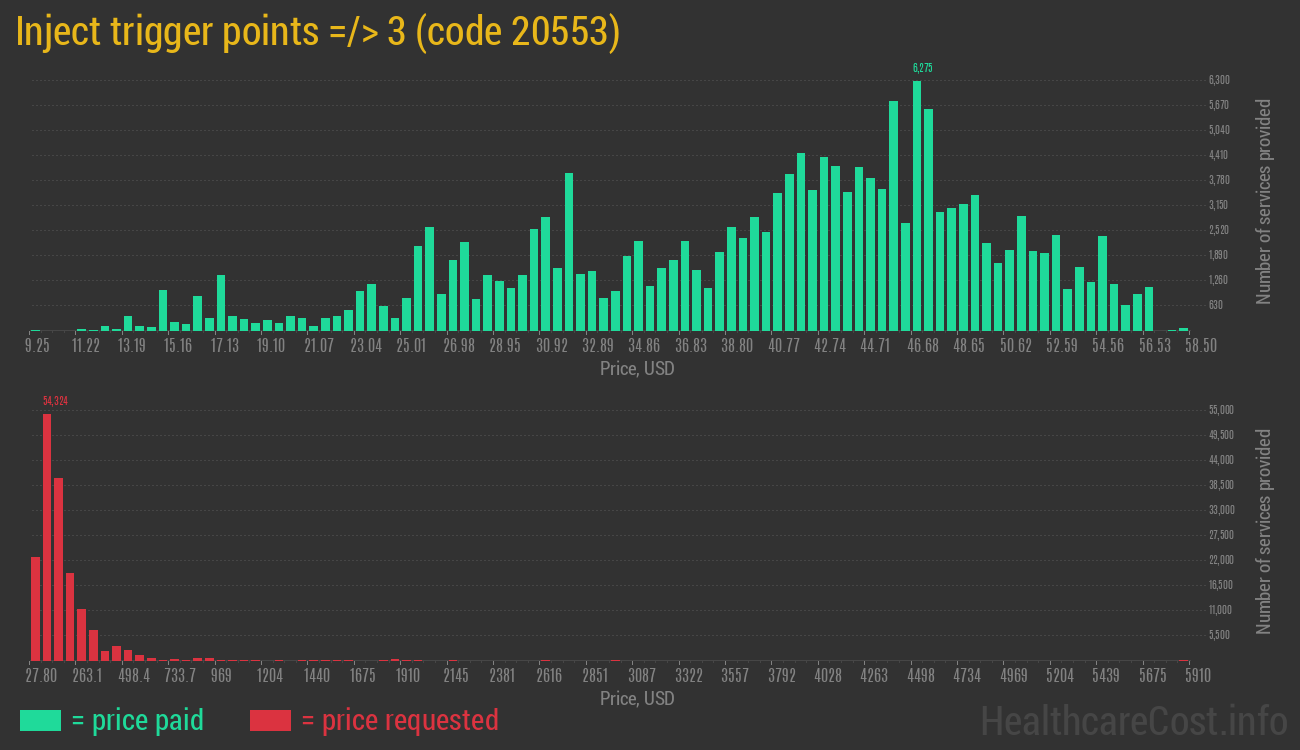Click the green price paid legend swatch
The height and width of the screenshot is (750, 1300).
(40, 720)
